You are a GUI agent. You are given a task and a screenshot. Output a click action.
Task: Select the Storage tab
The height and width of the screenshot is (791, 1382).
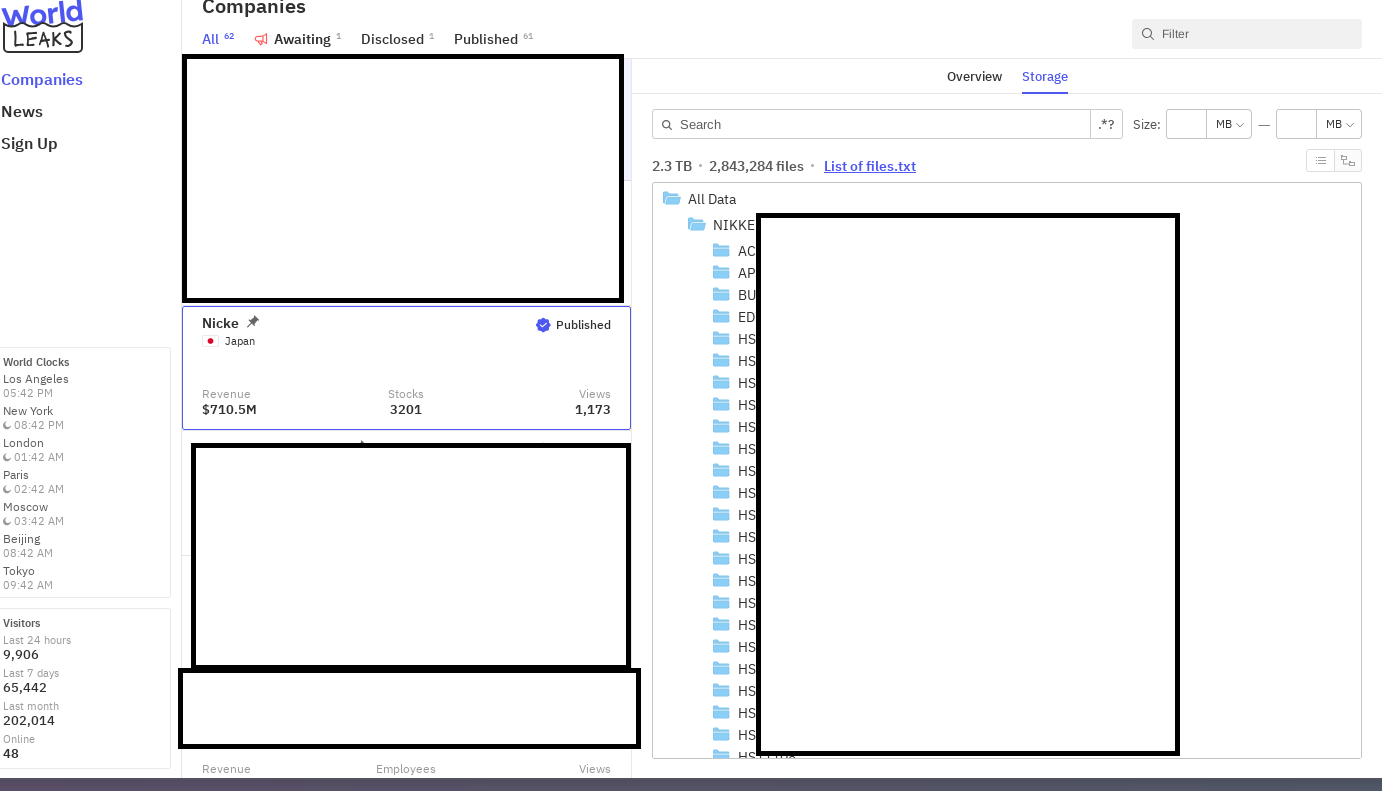[1045, 77]
